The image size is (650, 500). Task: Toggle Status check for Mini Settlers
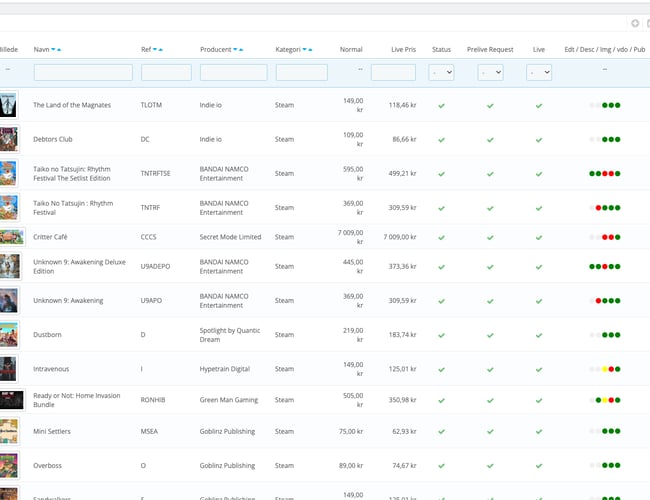(441, 432)
